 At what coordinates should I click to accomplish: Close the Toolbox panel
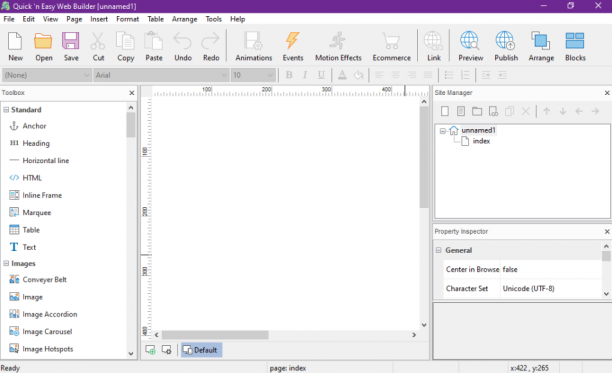pos(132,93)
